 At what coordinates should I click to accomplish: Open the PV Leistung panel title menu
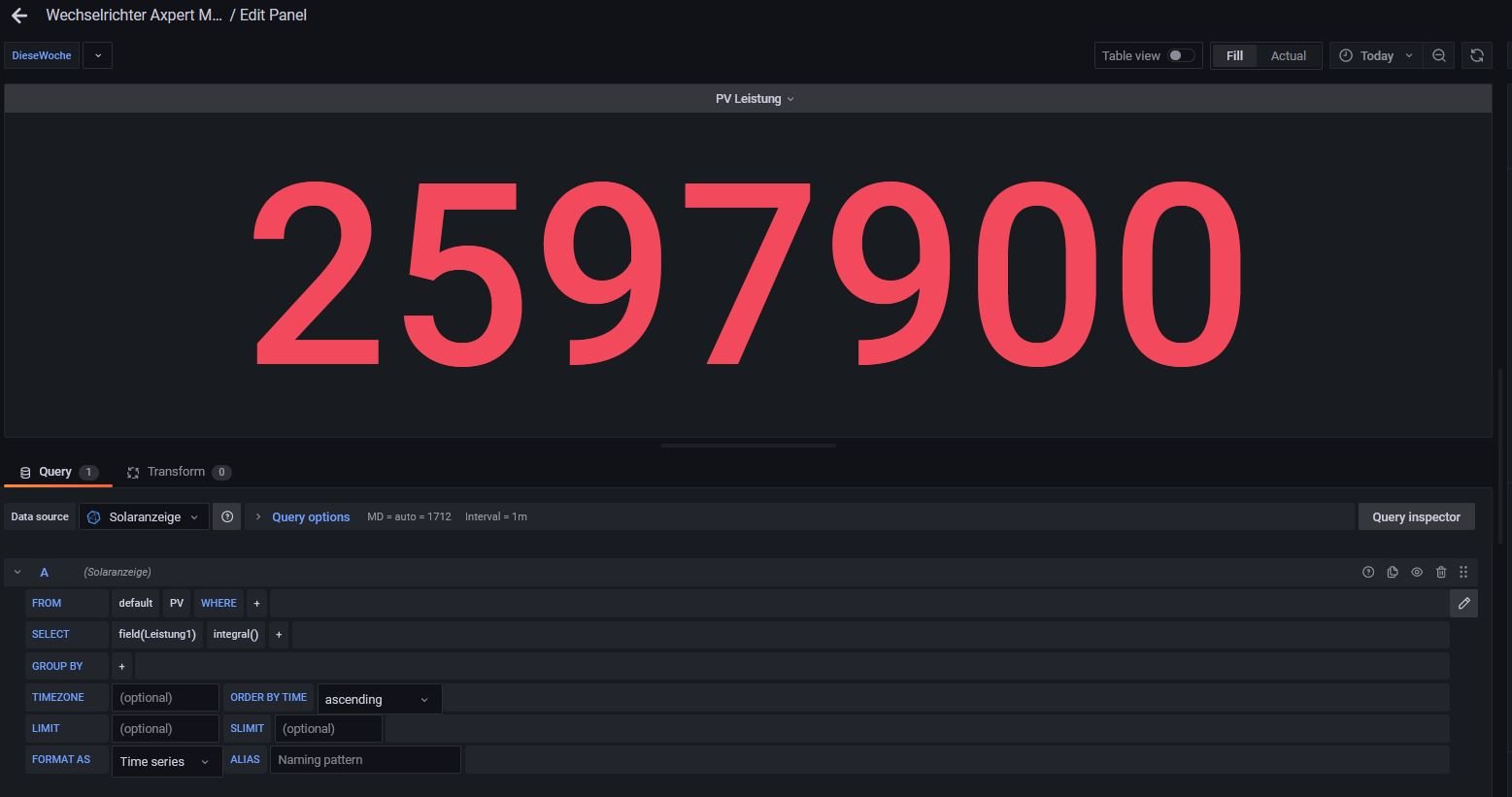tap(754, 98)
